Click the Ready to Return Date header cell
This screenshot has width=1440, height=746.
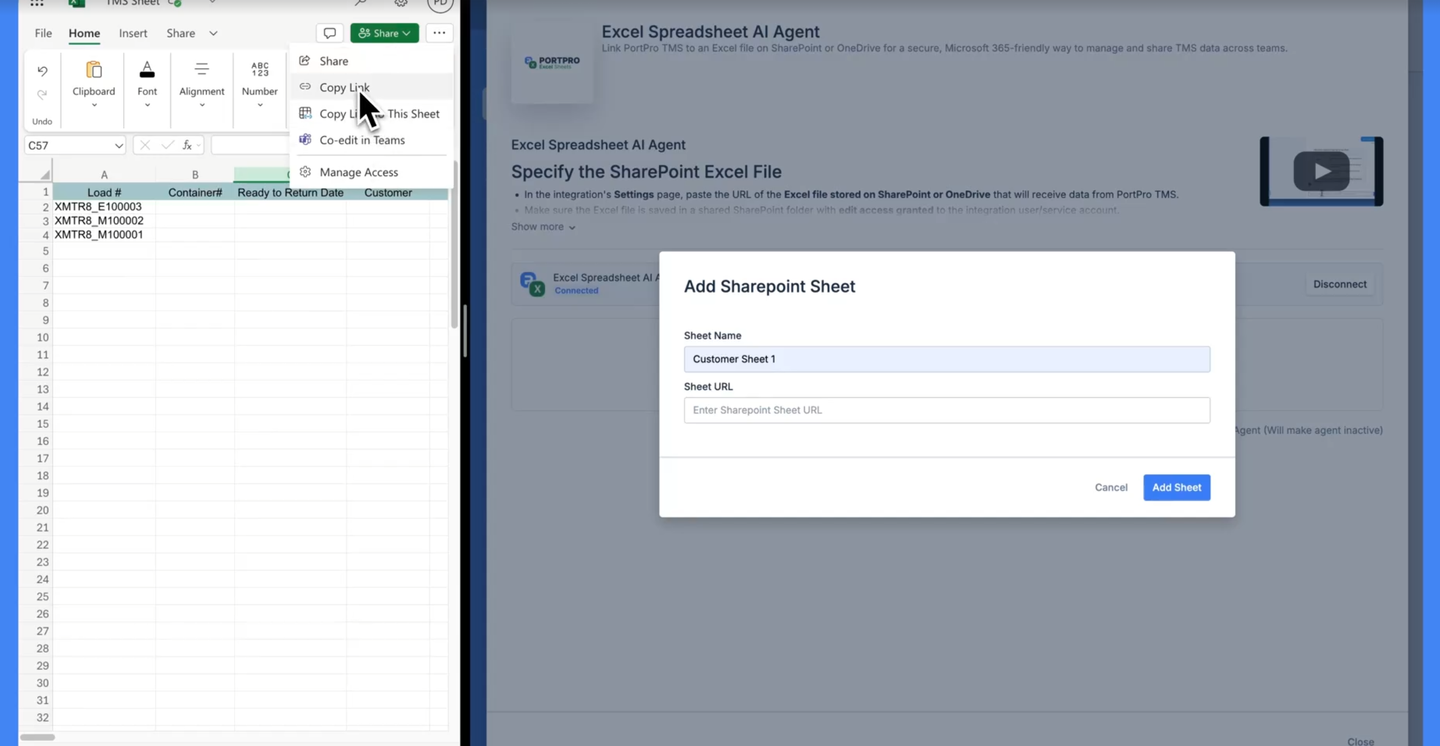pyautogui.click(x=290, y=192)
